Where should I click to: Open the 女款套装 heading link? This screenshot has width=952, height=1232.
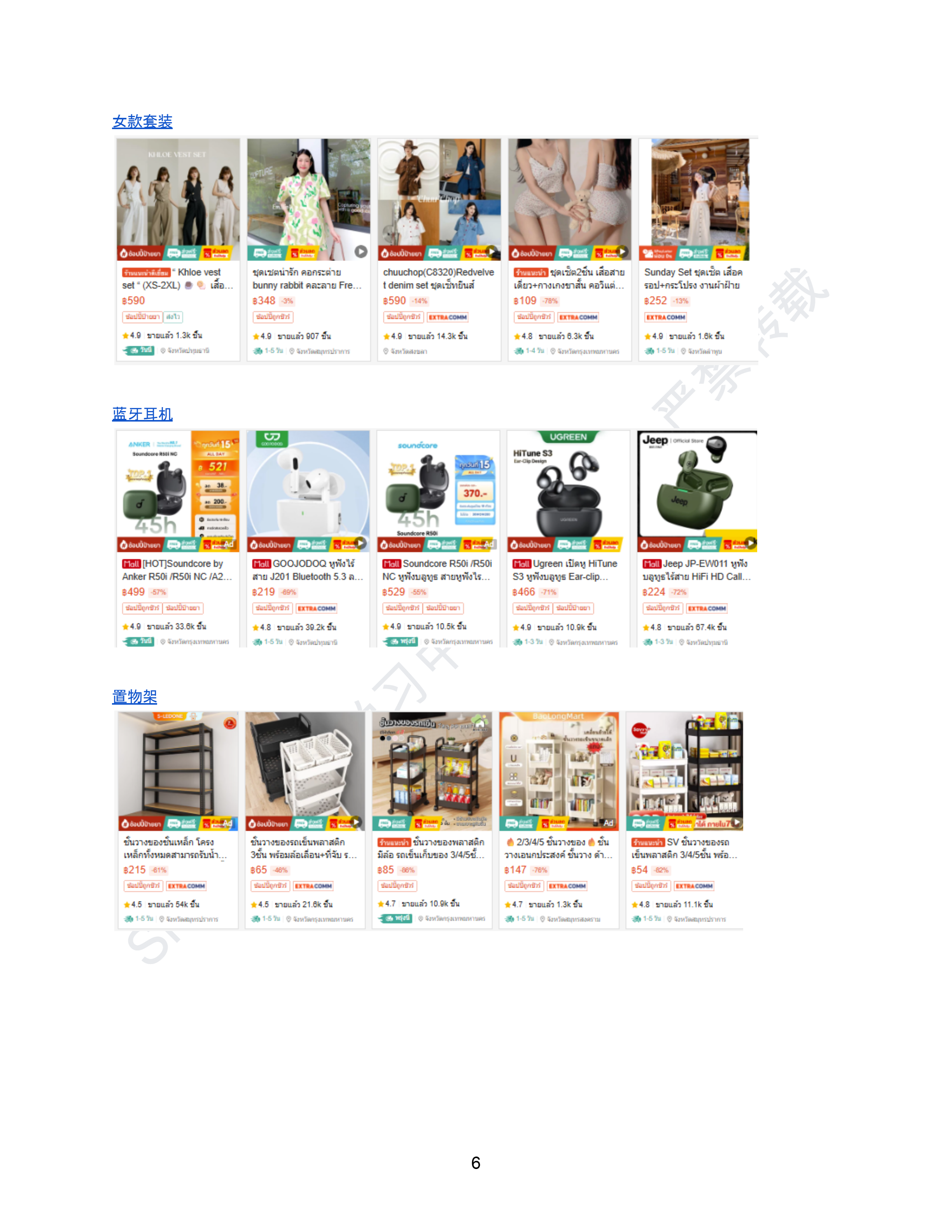coord(142,121)
